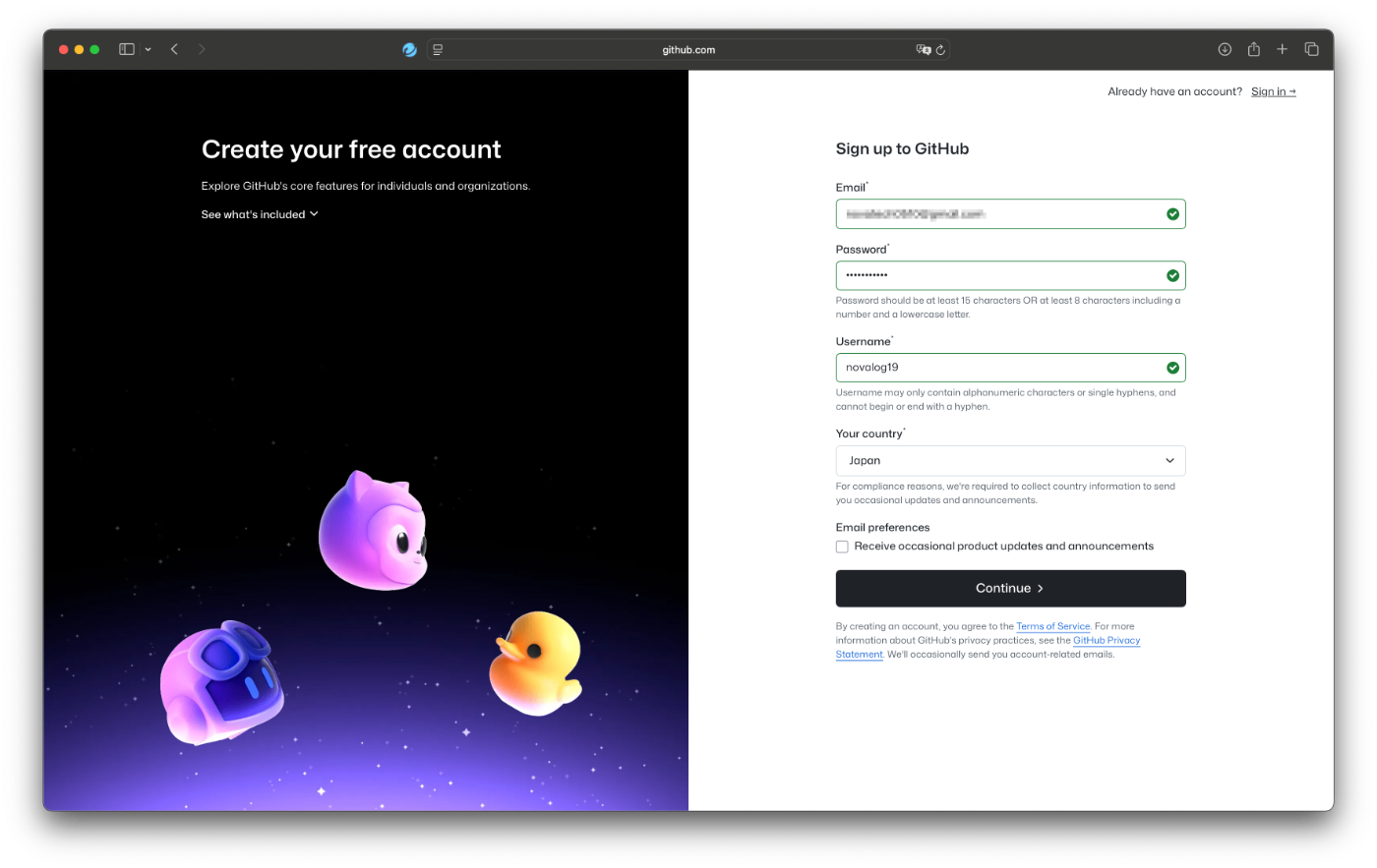Click Already have an account? text
This screenshot has height=868, width=1377.
[x=1174, y=91]
